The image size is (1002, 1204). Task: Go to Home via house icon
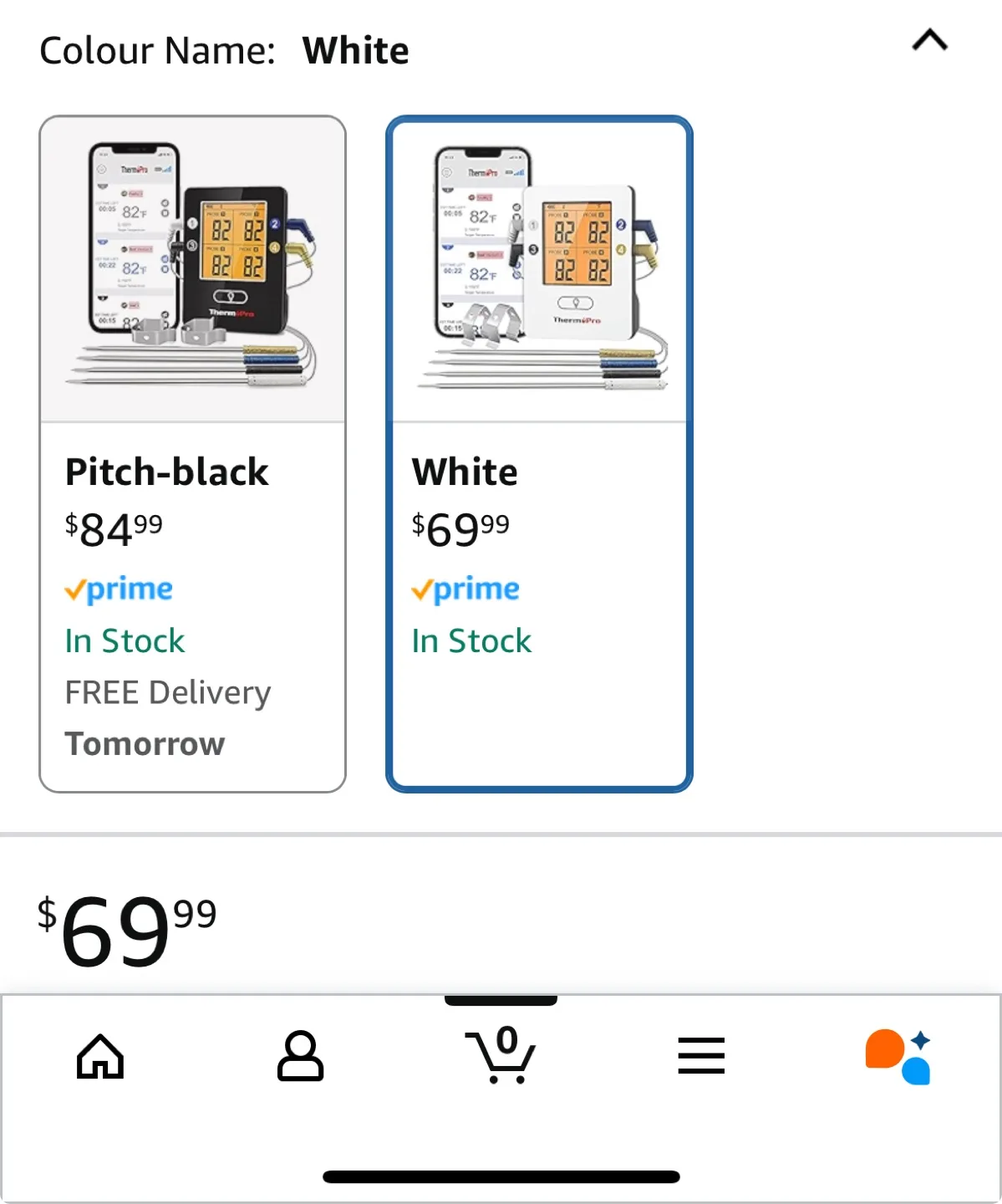pos(100,1057)
